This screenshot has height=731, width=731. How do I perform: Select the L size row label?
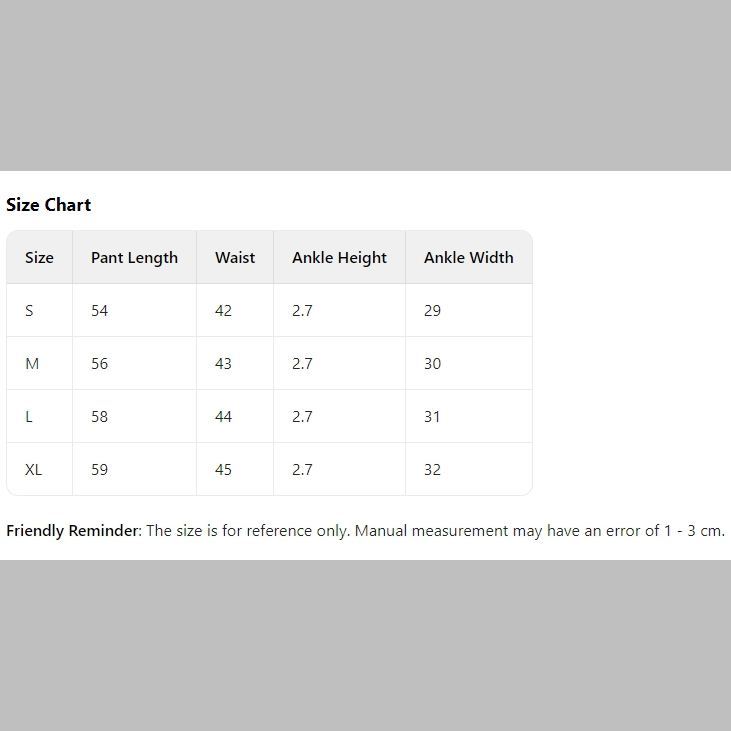[x=29, y=417]
